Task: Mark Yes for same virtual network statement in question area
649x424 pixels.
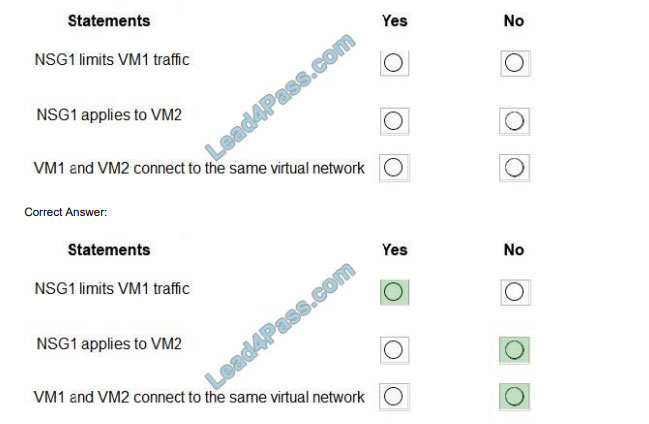Action: point(394,168)
